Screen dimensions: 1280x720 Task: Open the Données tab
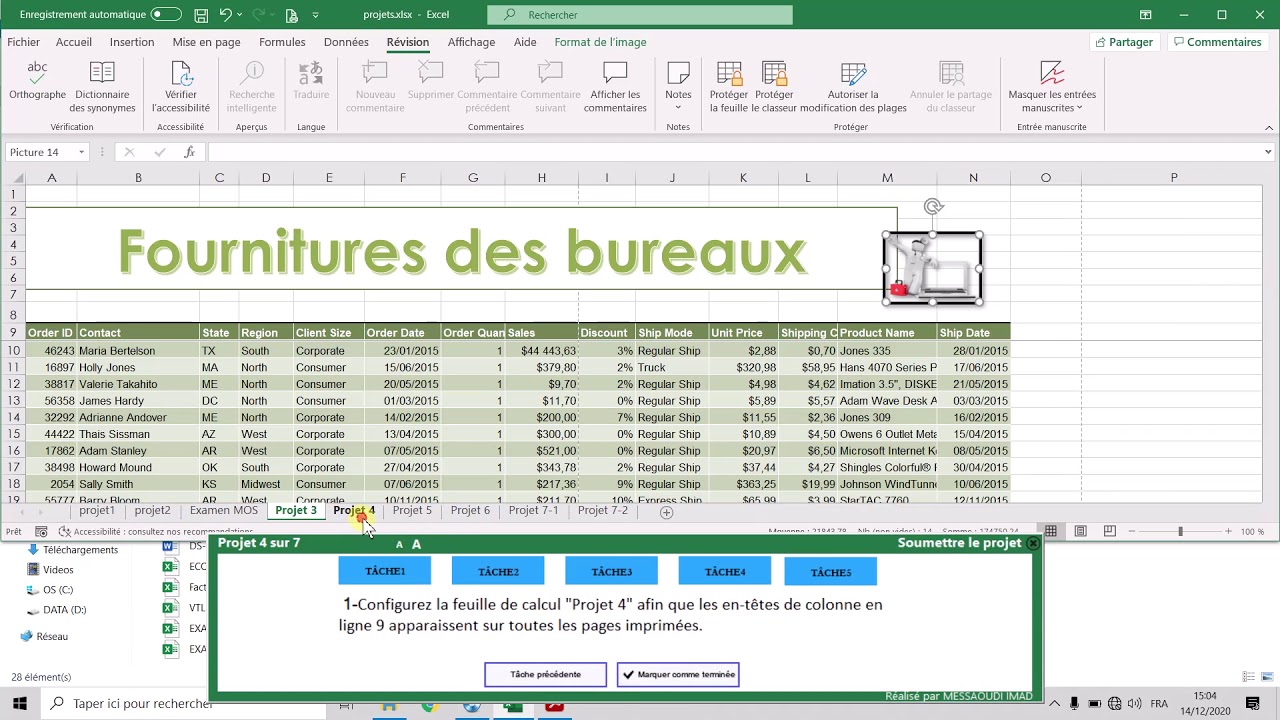pos(346,42)
